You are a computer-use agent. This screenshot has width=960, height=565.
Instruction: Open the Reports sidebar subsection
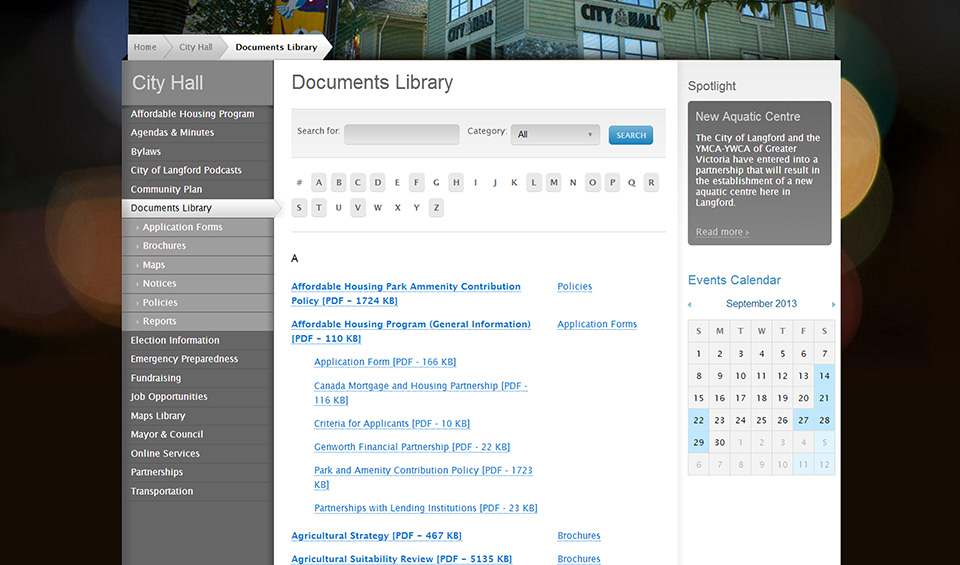159,322
